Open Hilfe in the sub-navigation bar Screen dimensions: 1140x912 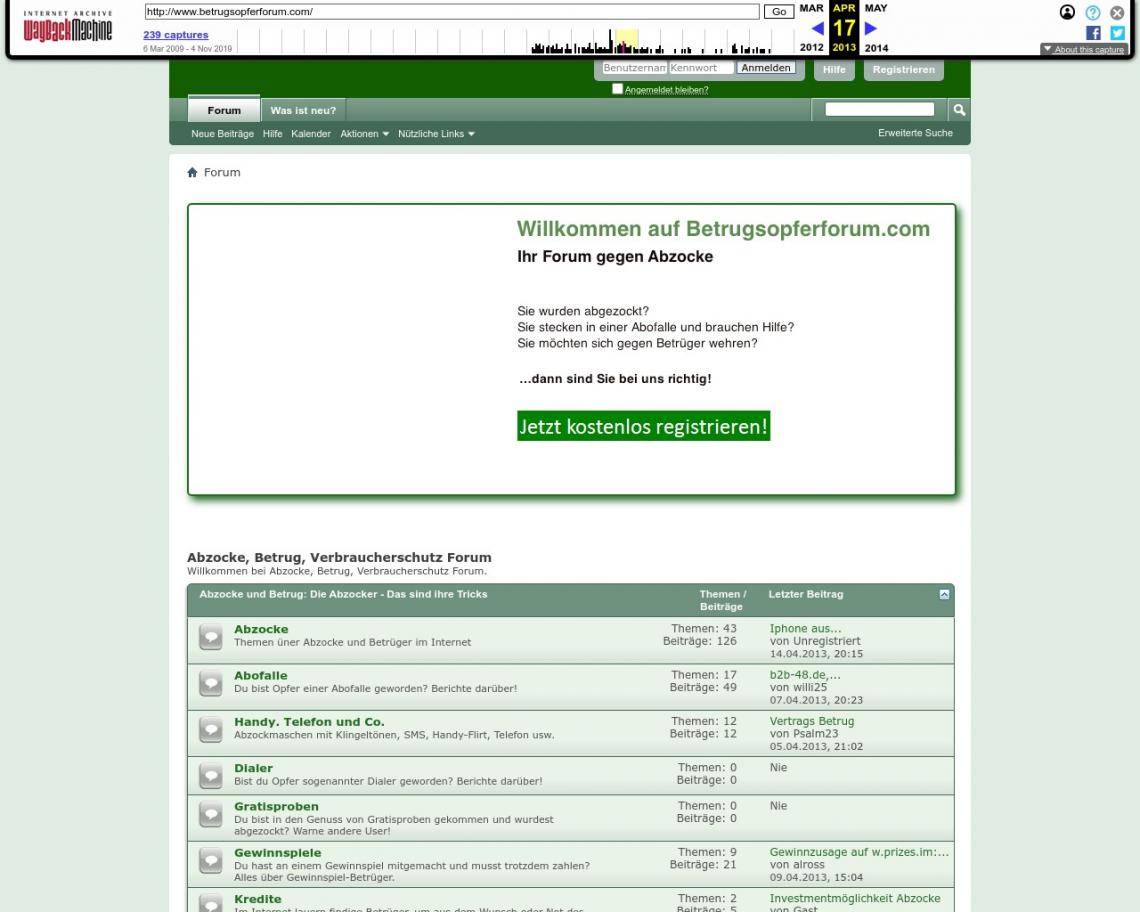273,134
